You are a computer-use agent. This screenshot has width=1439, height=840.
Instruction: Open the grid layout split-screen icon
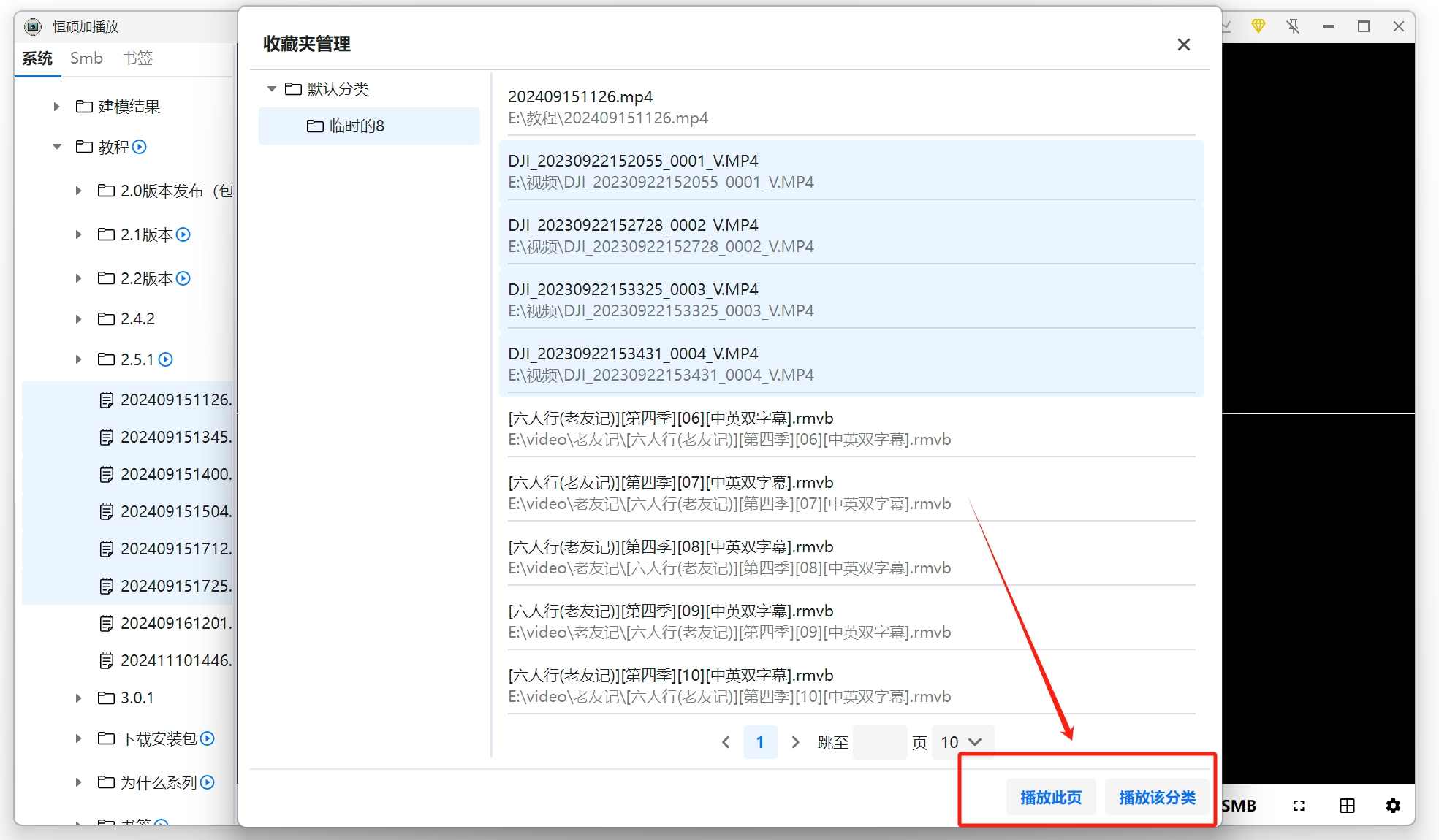(1347, 806)
